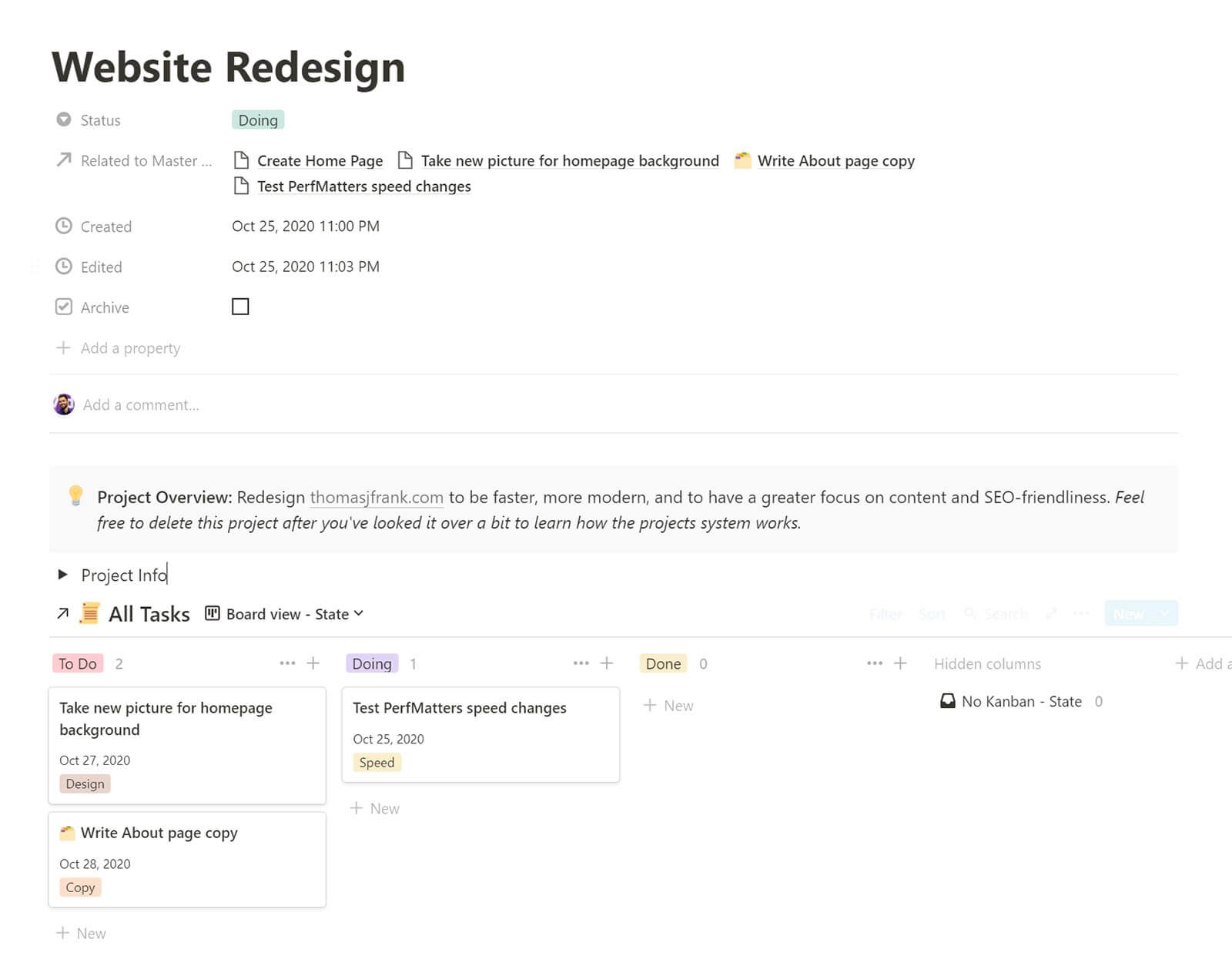The height and width of the screenshot is (973, 1232).
Task: Click the arrow icon left of All Tasks
Action: [63, 613]
